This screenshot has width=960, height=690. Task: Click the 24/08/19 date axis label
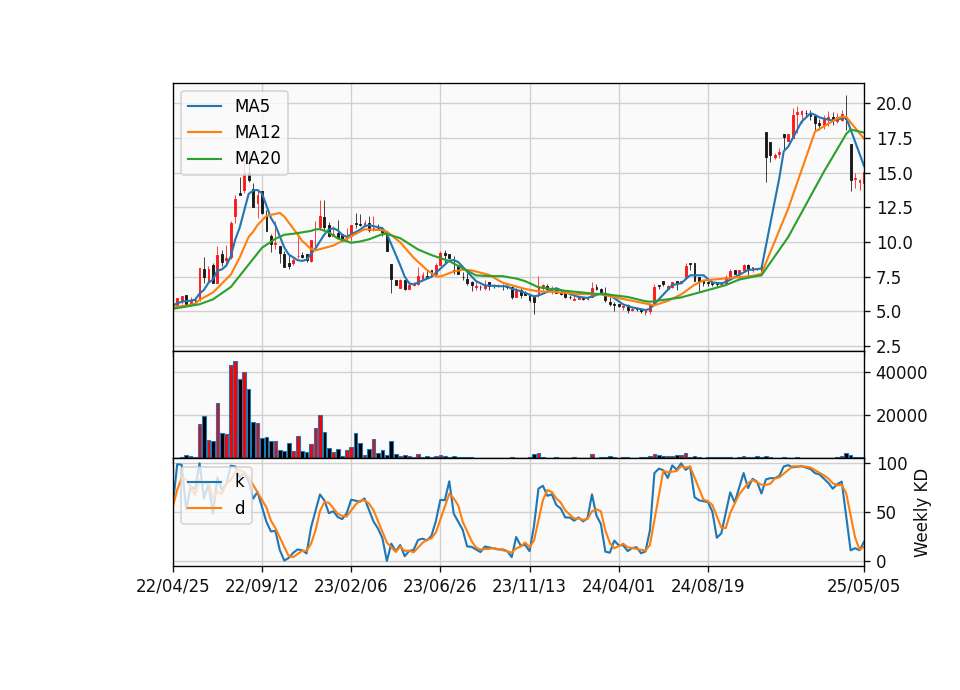click(708, 586)
